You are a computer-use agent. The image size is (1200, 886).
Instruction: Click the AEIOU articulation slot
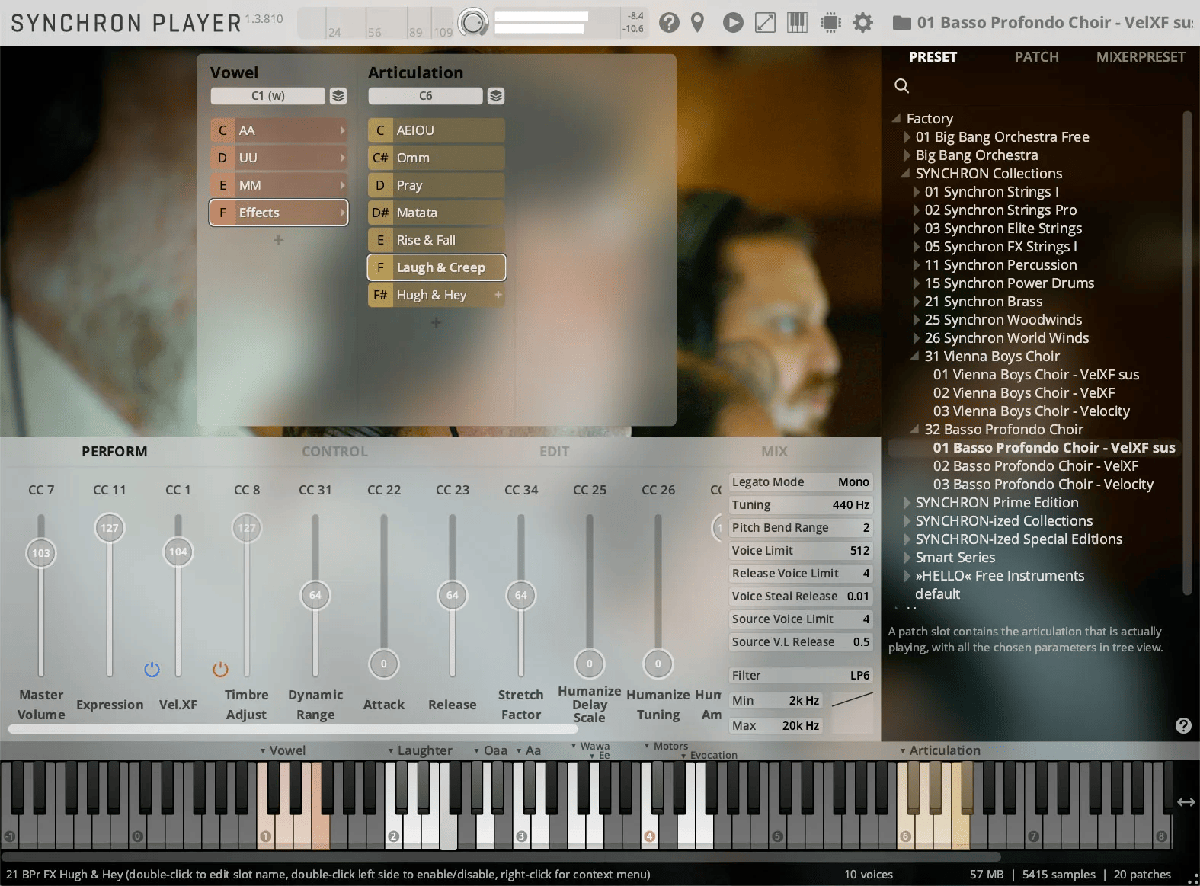tap(437, 130)
